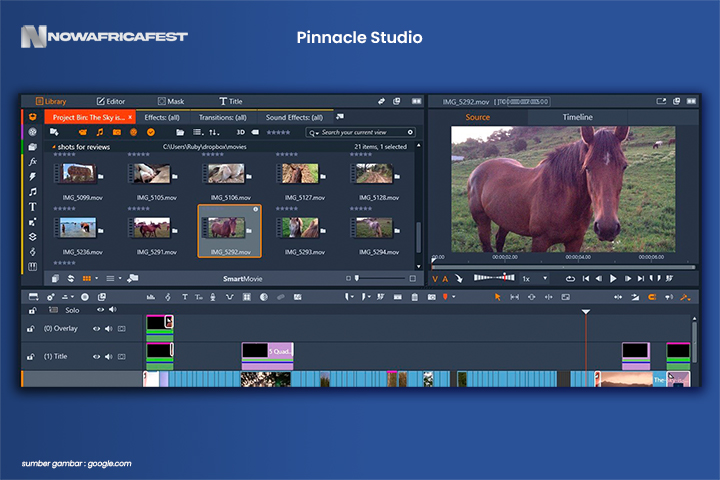This screenshot has height=480, width=720.
Task: Open the sort order dropdown icon
Action: (214, 132)
